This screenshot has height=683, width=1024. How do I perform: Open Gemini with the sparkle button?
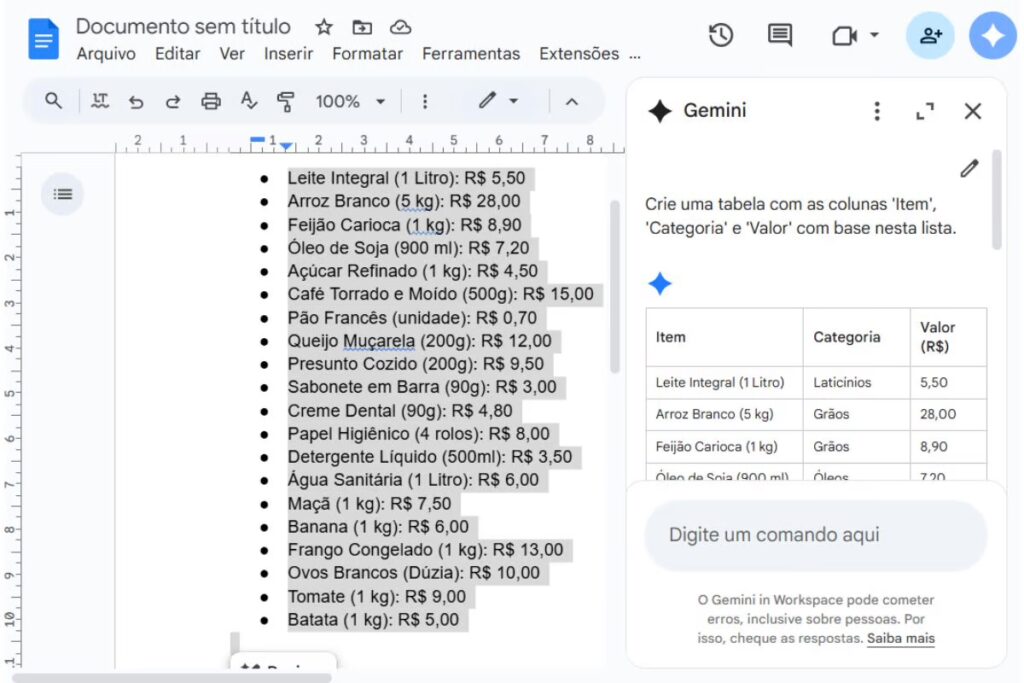click(992, 35)
